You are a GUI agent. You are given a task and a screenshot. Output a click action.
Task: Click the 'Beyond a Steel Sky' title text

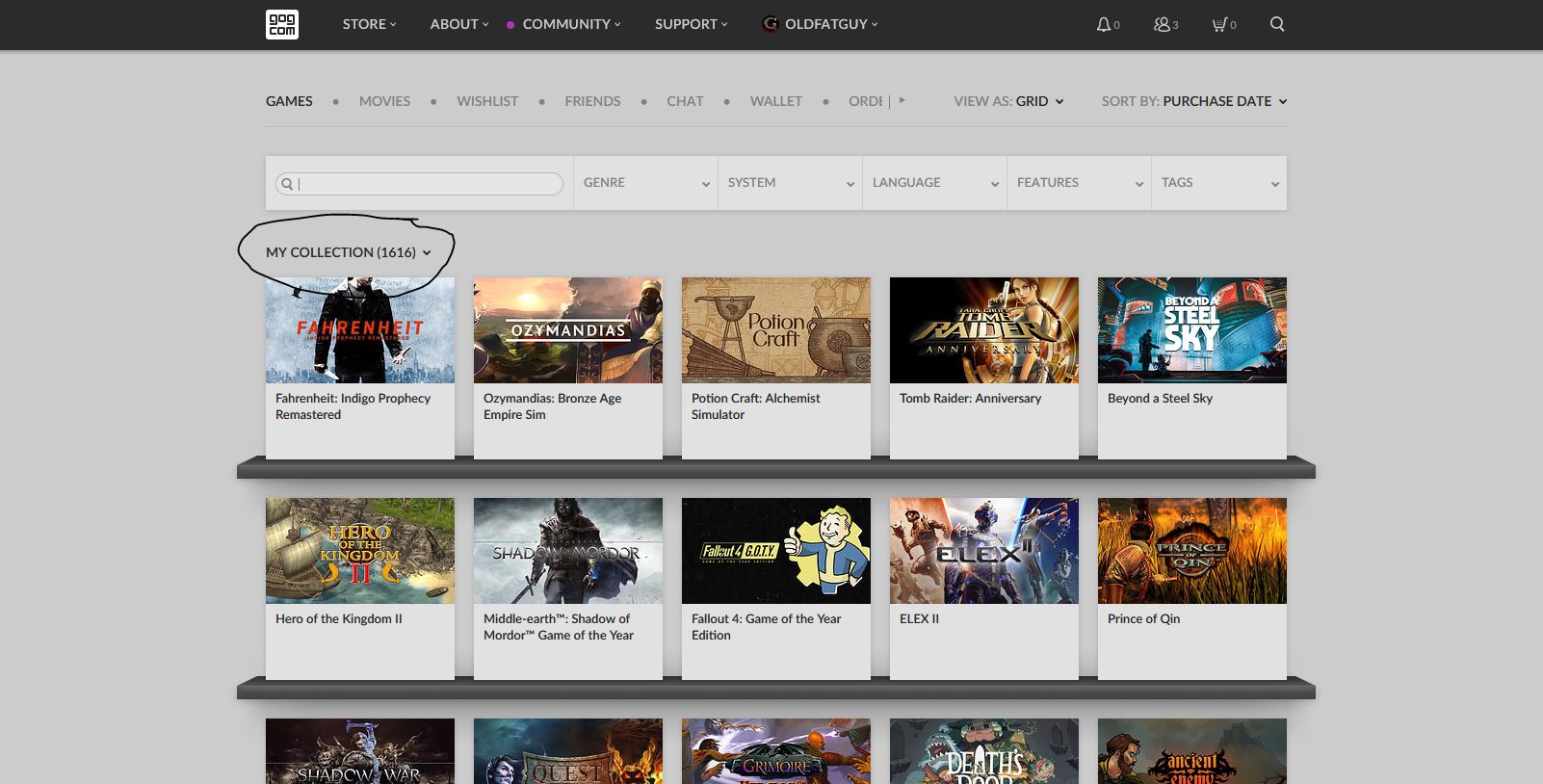point(1160,398)
